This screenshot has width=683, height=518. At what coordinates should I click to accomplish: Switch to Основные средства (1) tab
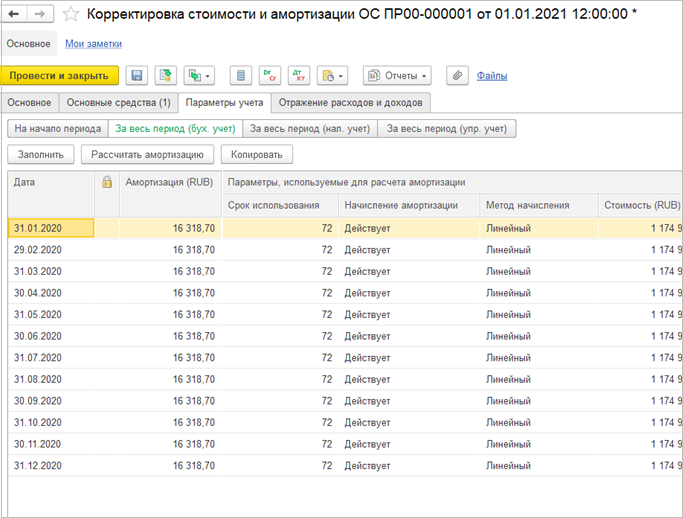pyautogui.click(x=117, y=102)
